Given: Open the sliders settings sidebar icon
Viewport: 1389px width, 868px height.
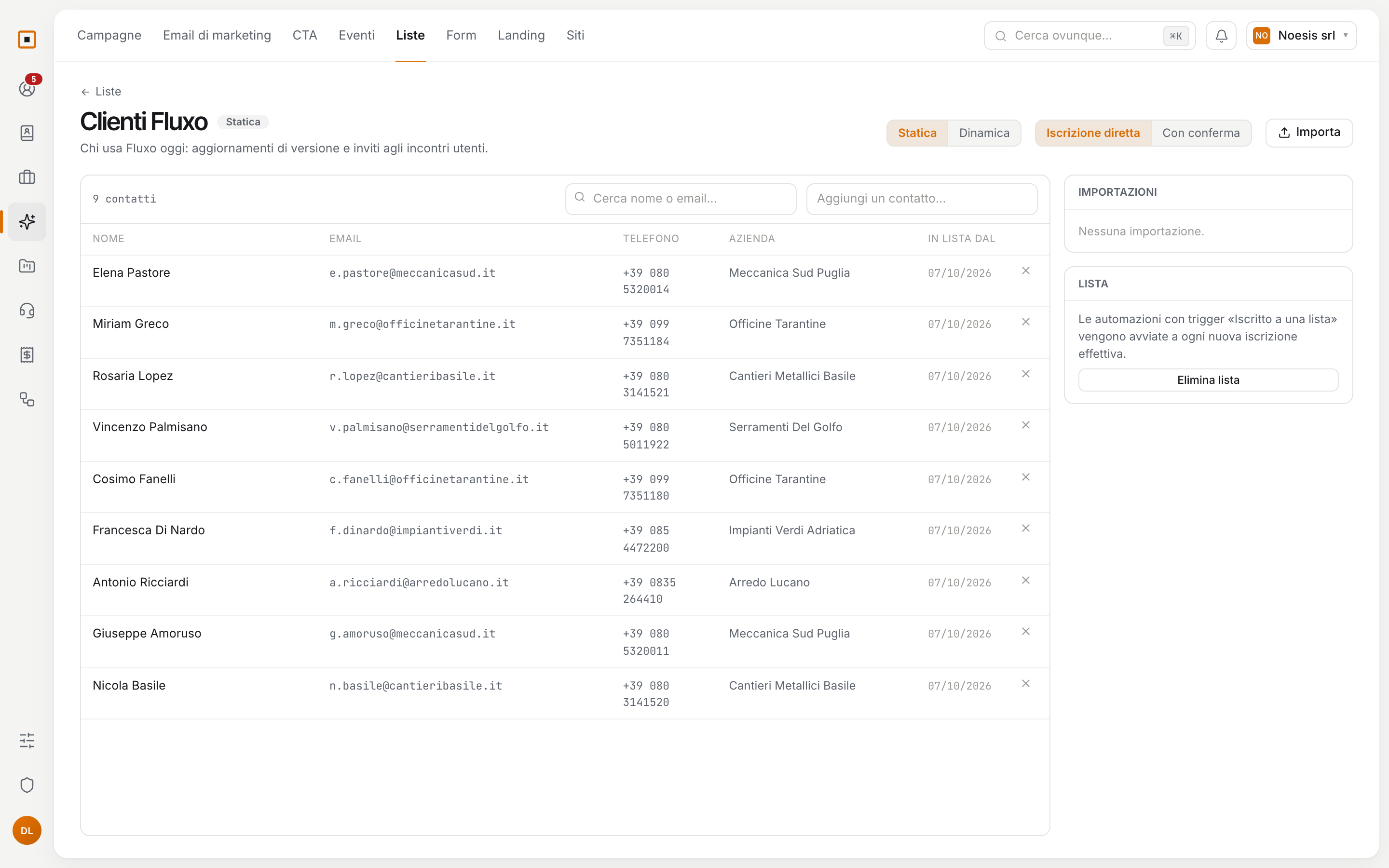Looking at the screenshot, I should (x=27, y=741).
